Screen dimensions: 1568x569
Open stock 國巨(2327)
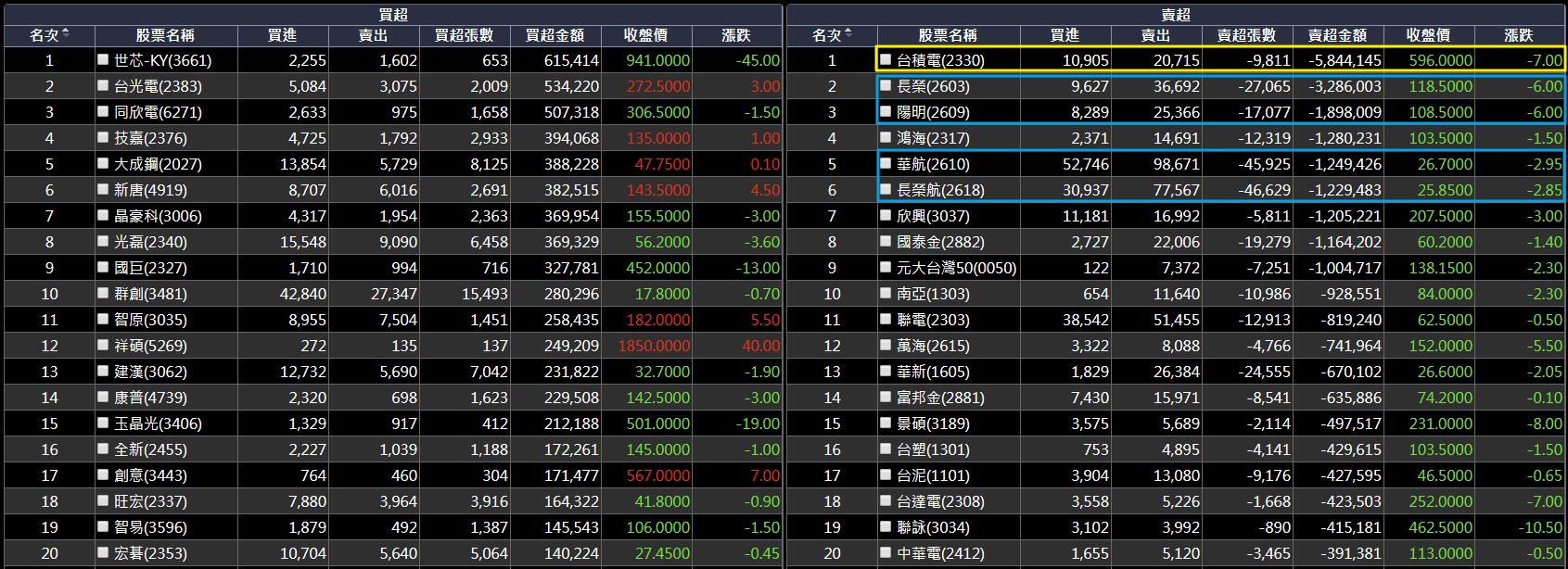coord(150,267)
